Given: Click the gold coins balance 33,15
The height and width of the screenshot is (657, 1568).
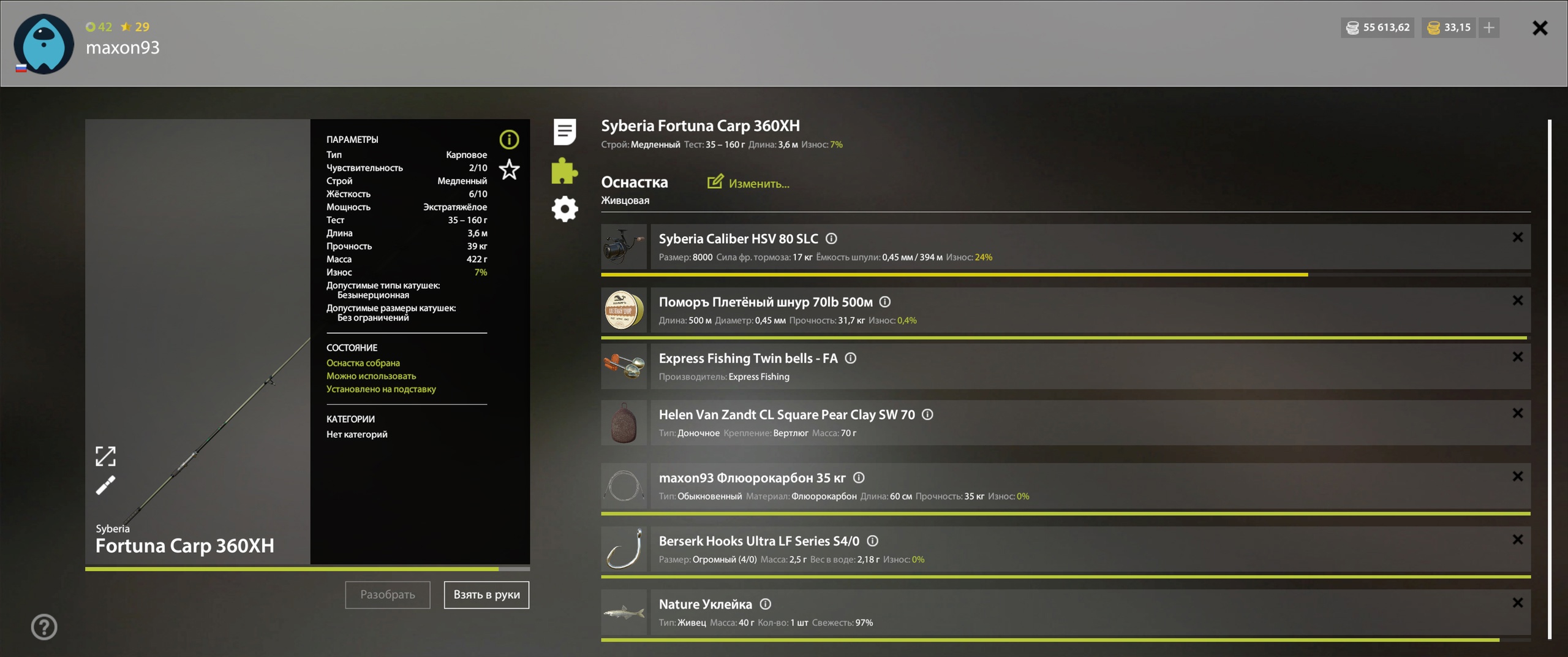Looking at the screenshot, I should pyautogui.click(x=1449, y=28).
